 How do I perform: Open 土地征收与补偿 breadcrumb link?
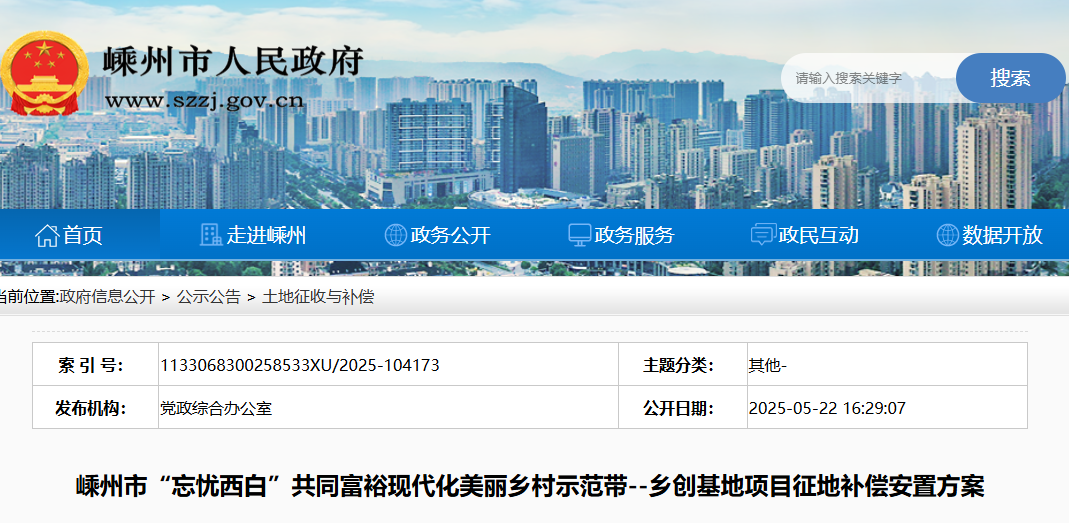click(318, 297)
